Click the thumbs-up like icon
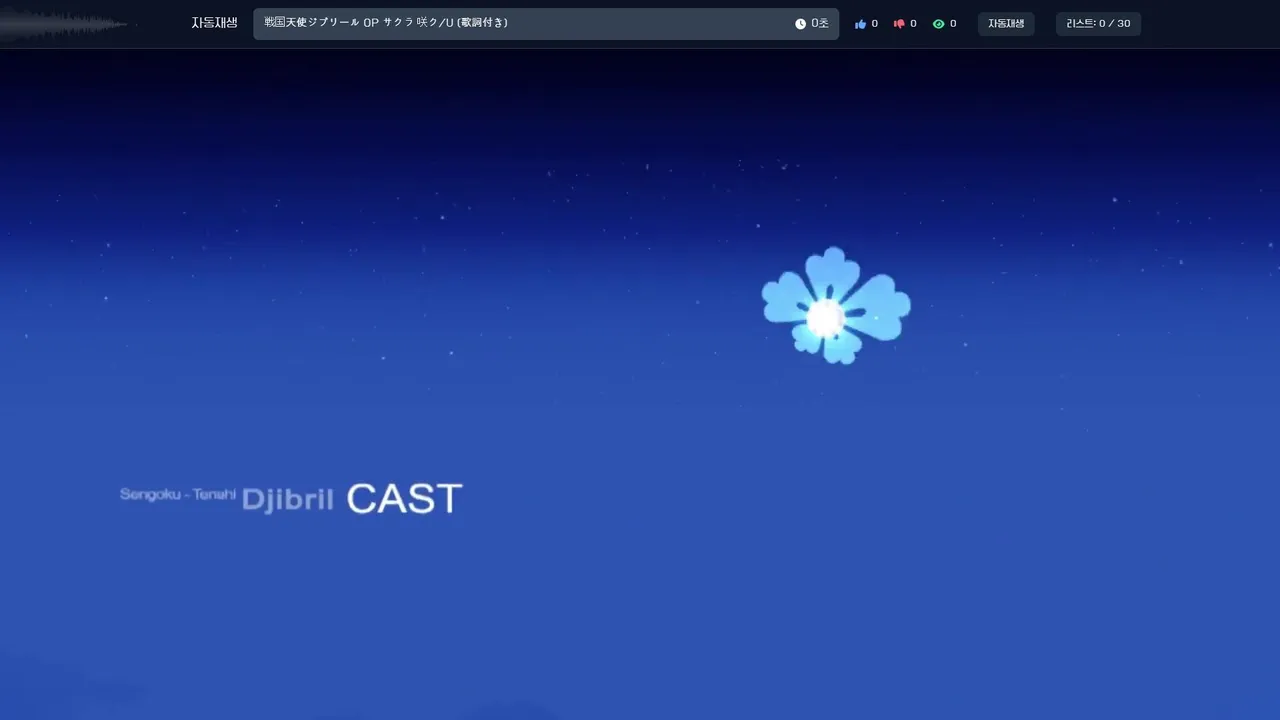1280x720 pixels. coord(860,24)
